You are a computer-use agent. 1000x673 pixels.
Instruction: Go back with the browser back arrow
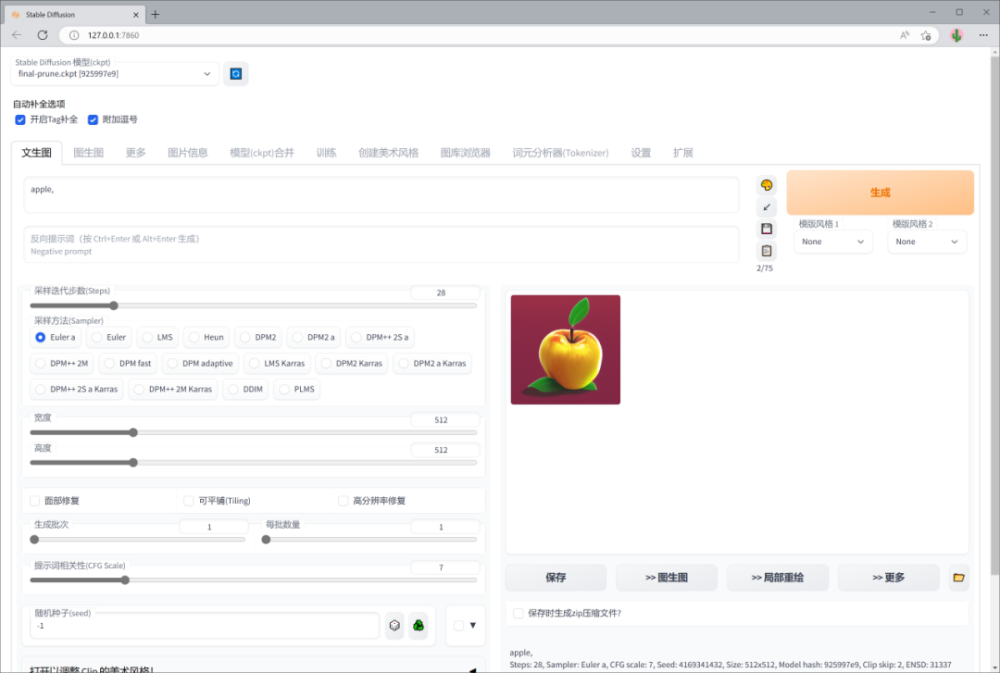point(17,35)
